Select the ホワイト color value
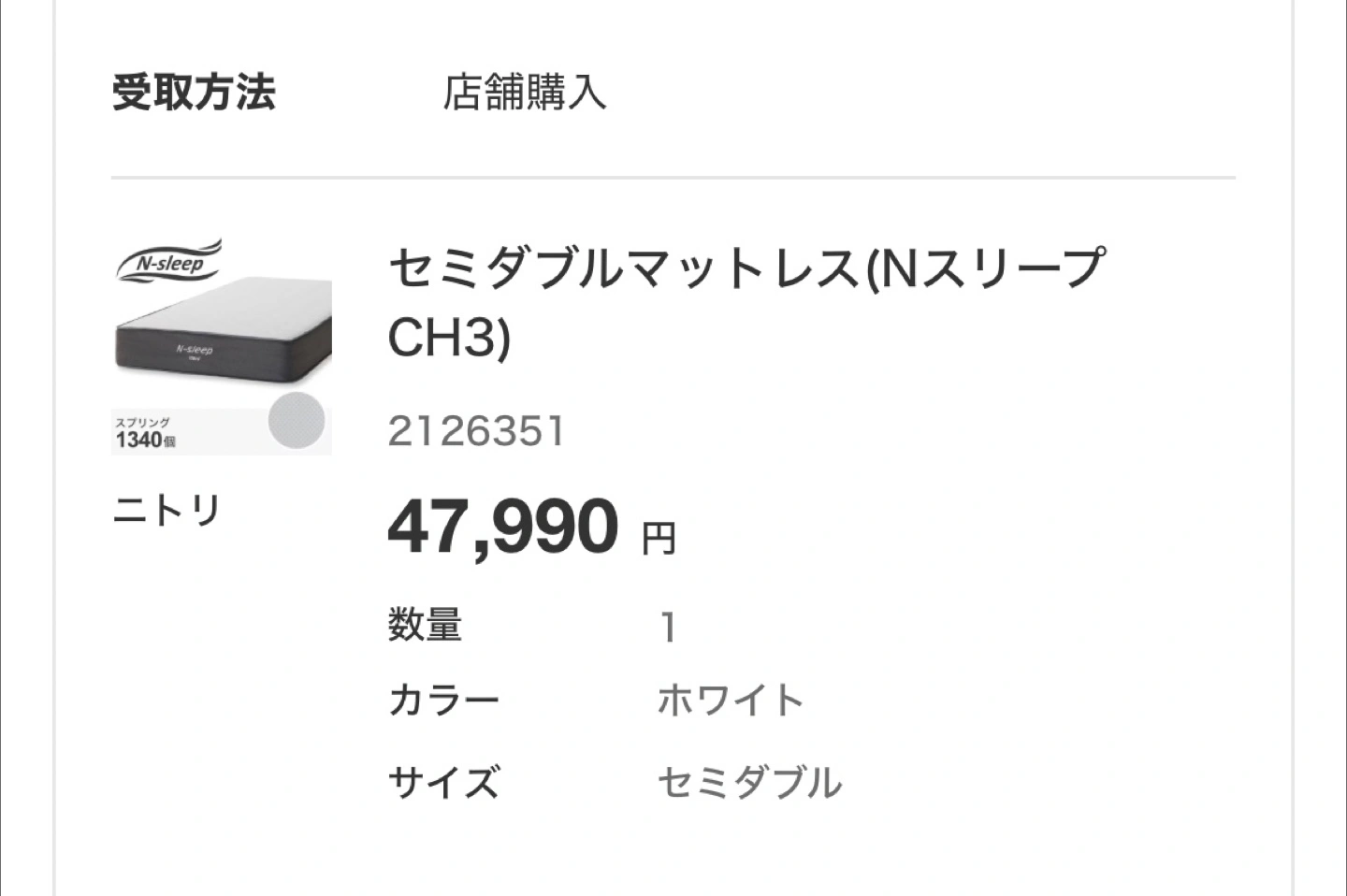Screen dimensions: 1347x896 coord(731,701)
